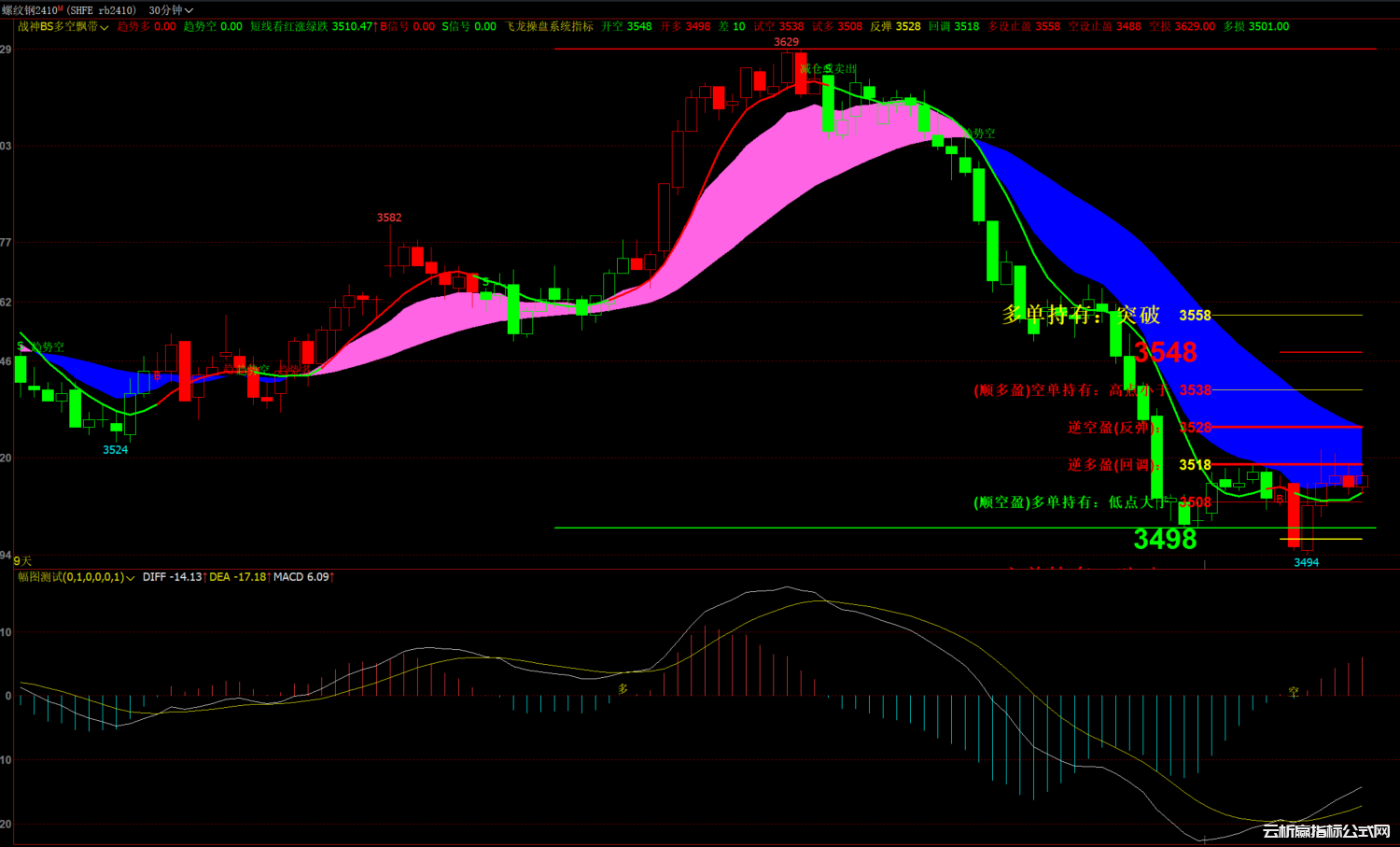Expand the 幅图测试(0,1,0,0,0,1) indicator dropdown
Viewport: 1400px width, 847px height.
[x=77, y=577]
